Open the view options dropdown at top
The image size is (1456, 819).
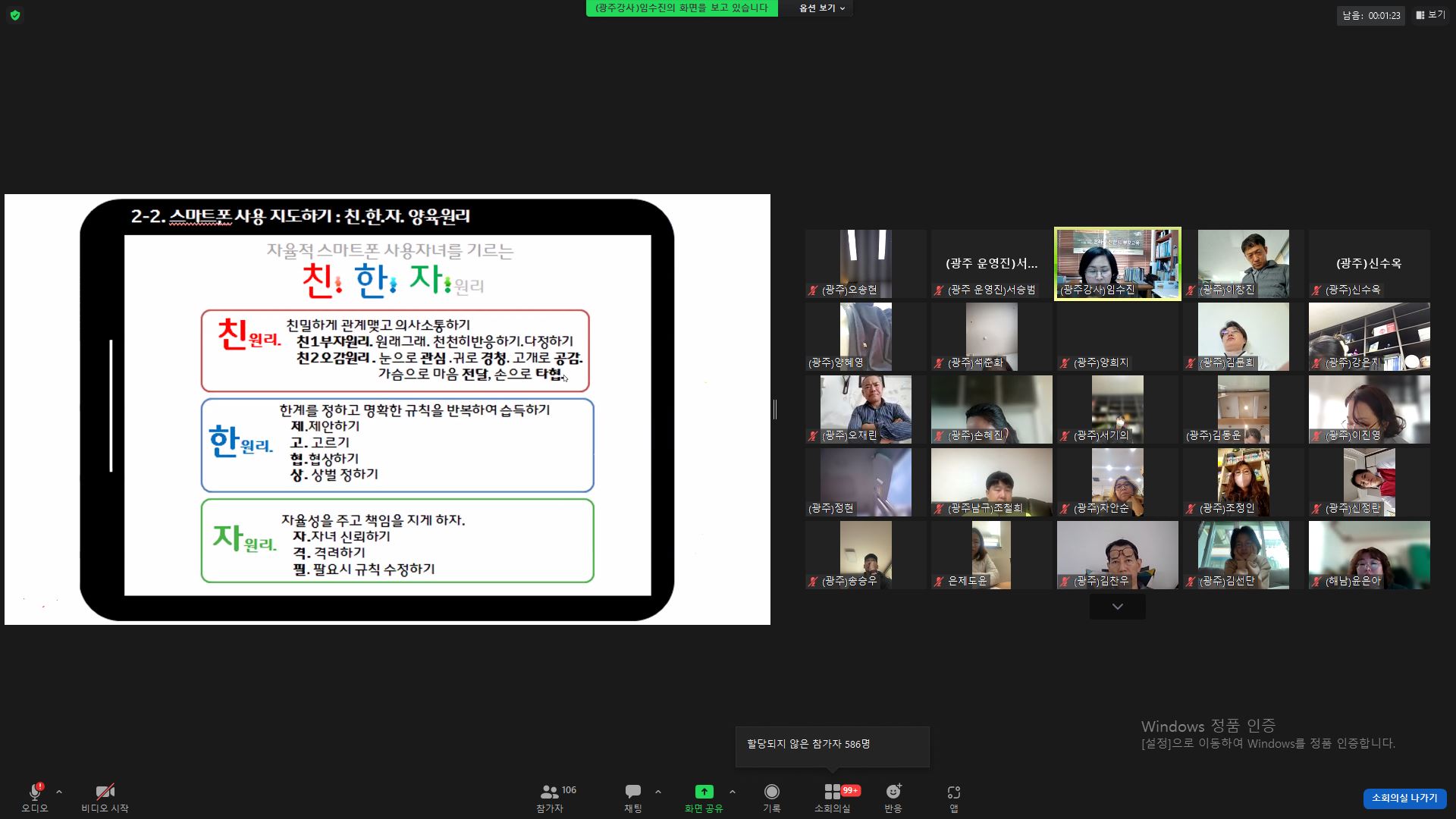(x=822, y=8)
